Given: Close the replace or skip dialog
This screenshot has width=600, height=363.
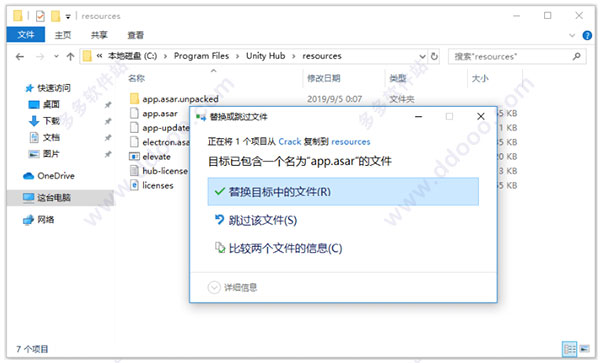Looking at the screenshot, I should coord(481,116).
